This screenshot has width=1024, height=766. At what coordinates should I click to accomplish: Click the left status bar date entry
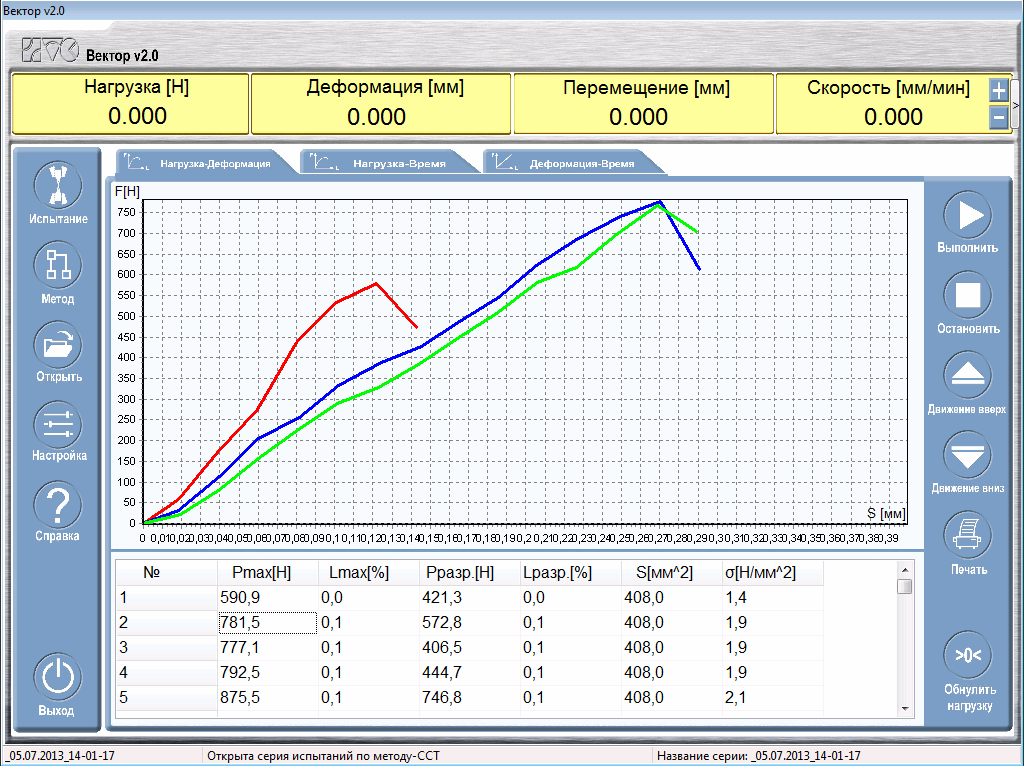pyautogui.click(x=61, y=756)
